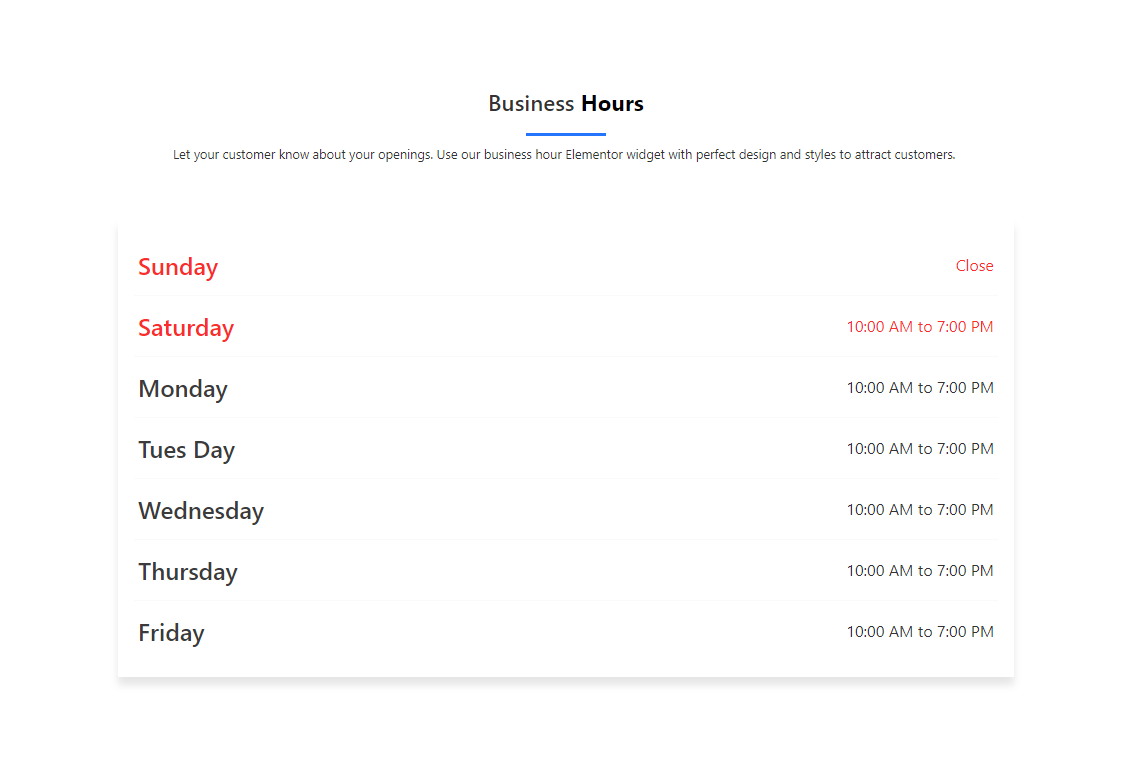The image size is (1129, 776).
Task: Click the bold word Hours in title
Action: coord(612,104)
